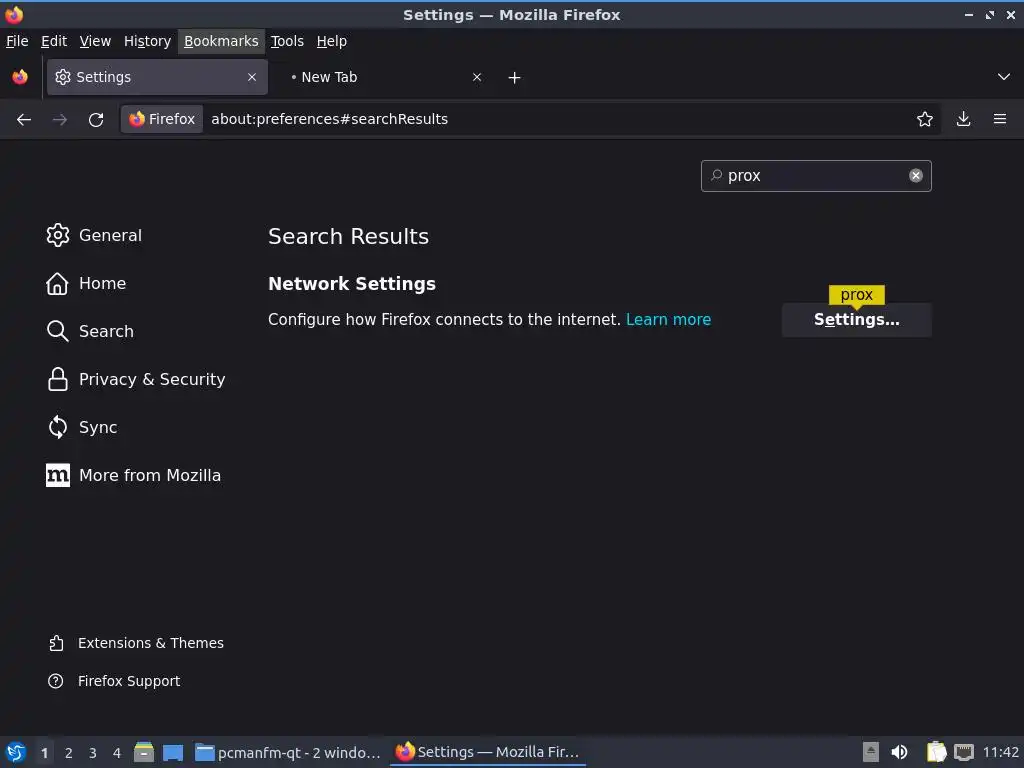Open the Downloads panel icon
The height and width of the screenshot is (768, 1024).
point(963,119)
